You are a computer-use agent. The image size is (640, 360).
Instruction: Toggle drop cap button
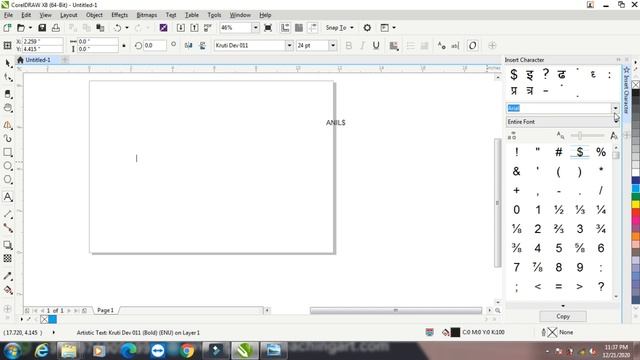424,45
